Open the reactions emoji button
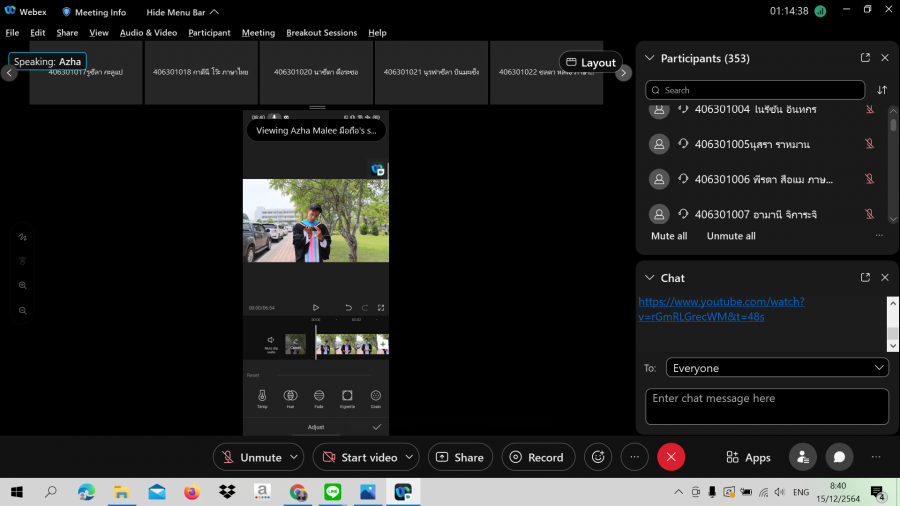The width and height of the screenshot is (900, 506). (599, 457)
